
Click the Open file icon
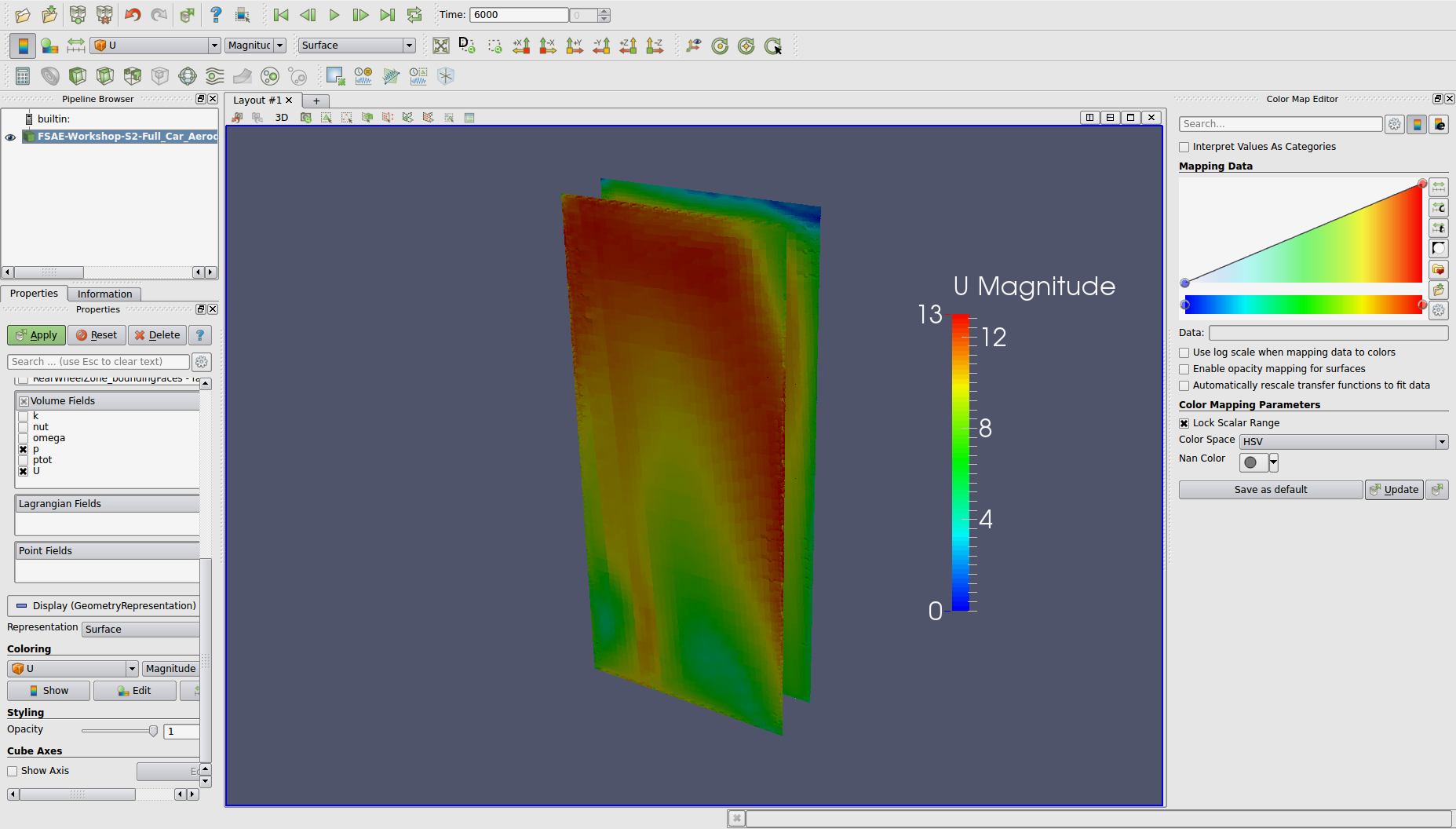[23, 15]
